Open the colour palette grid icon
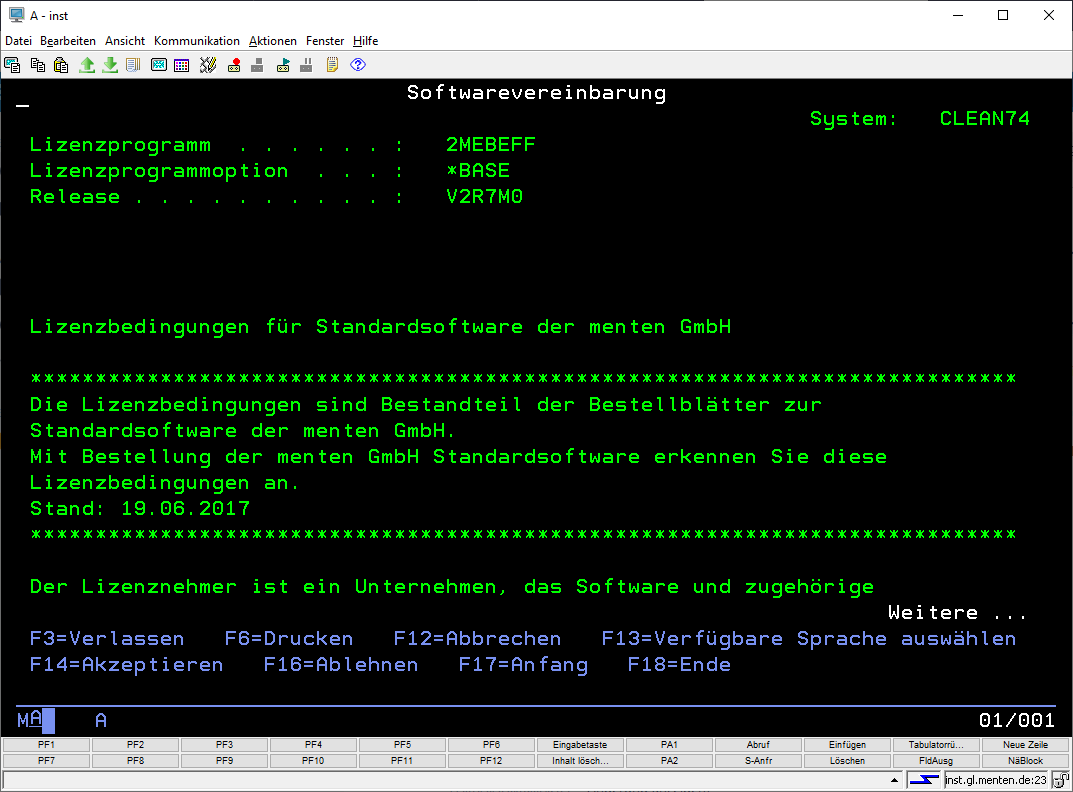This screenshot has width=1073, height=792. tap(181, 65)
